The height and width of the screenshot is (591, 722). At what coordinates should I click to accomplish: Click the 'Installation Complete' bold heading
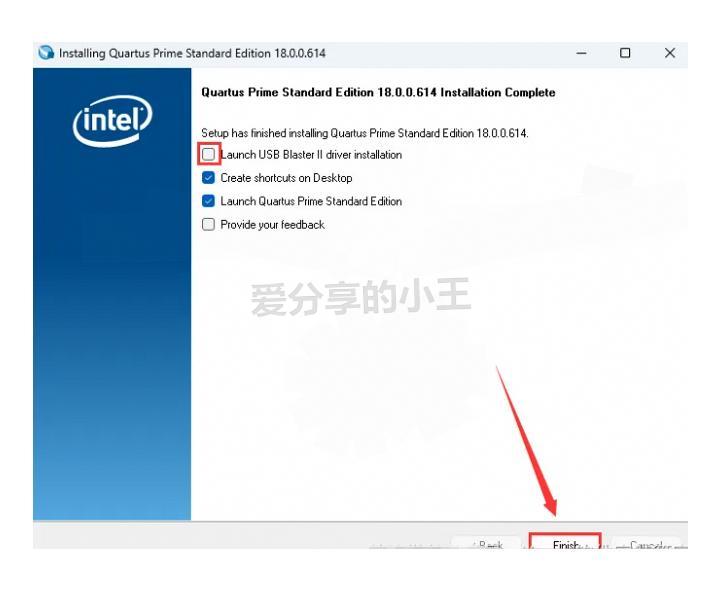378,93
